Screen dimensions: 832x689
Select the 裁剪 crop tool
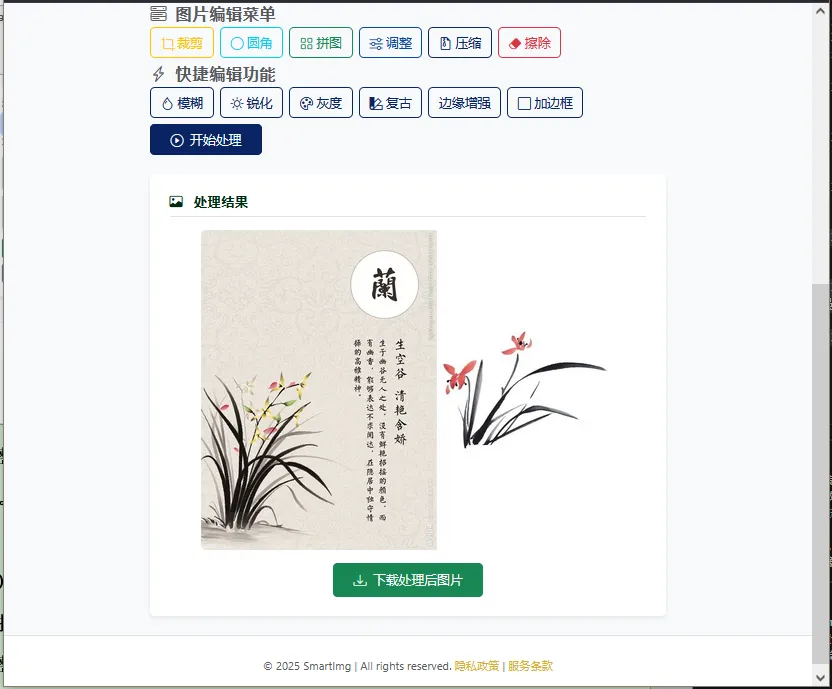click(181, 42)
